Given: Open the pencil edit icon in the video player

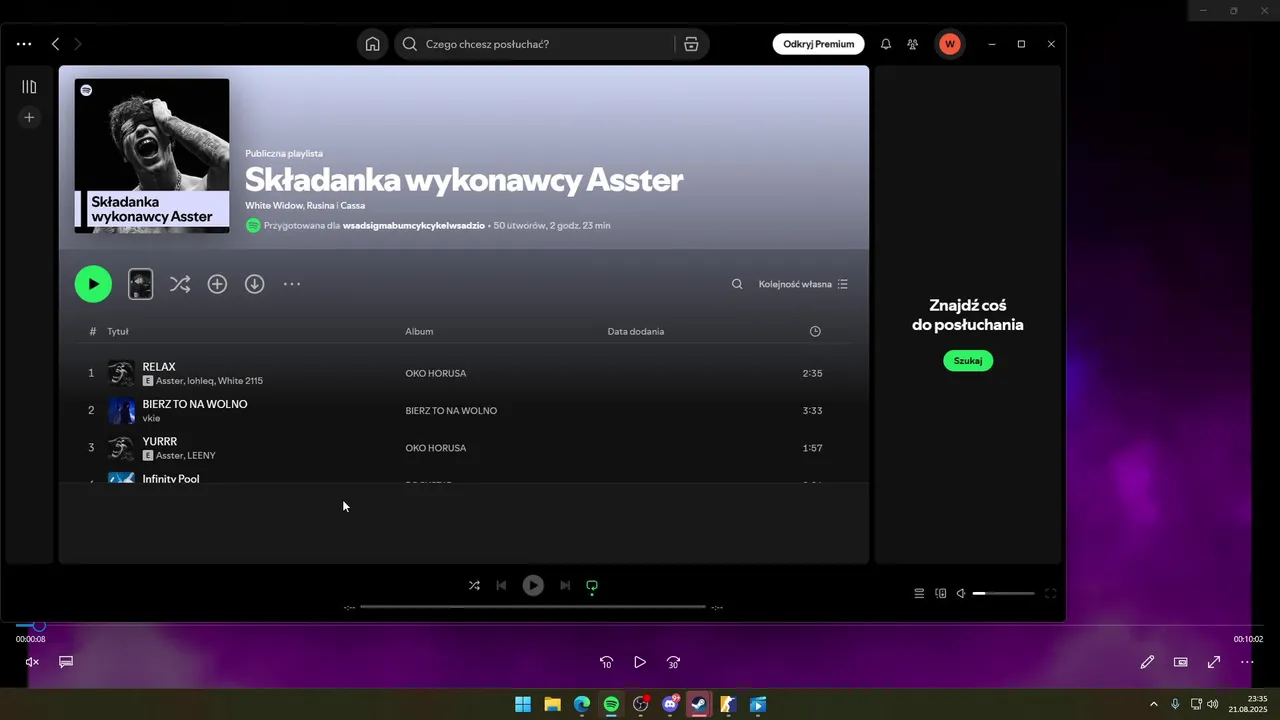Looking at the screenshot, I should (x=1147, y=662).
